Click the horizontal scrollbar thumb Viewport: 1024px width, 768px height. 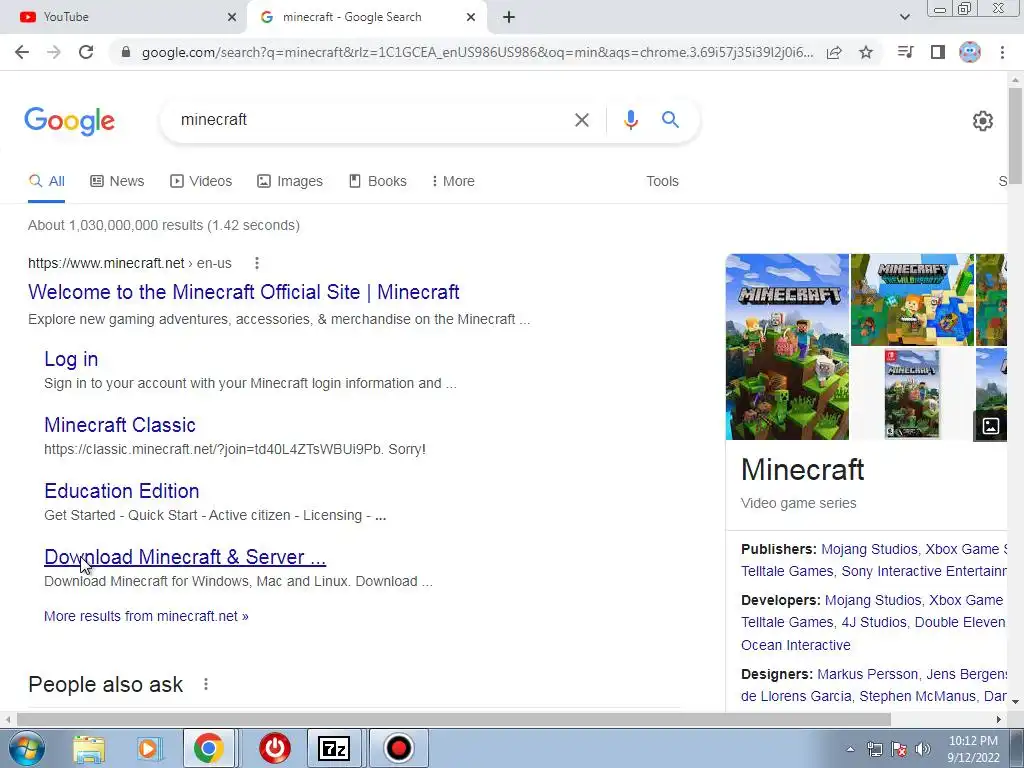click(x=453, y=720)
